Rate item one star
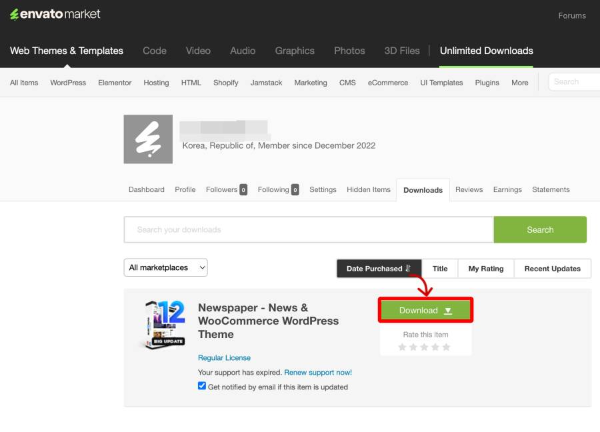 pyautogui.click(x=402, y=347)
